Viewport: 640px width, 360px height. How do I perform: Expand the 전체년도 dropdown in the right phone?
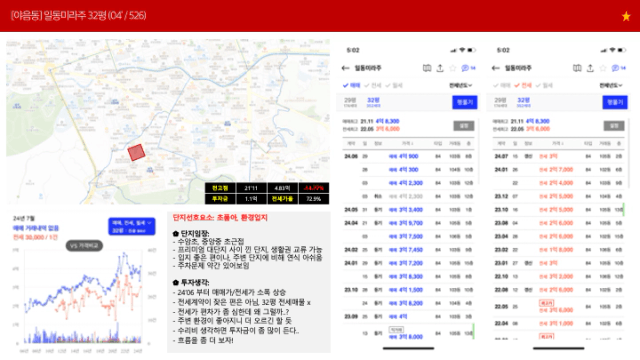pos(611,85)
